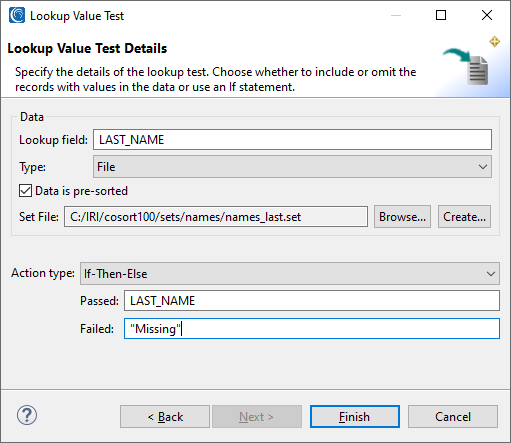
Task: Click the Action type dropdown arrow
Action: 491,274
